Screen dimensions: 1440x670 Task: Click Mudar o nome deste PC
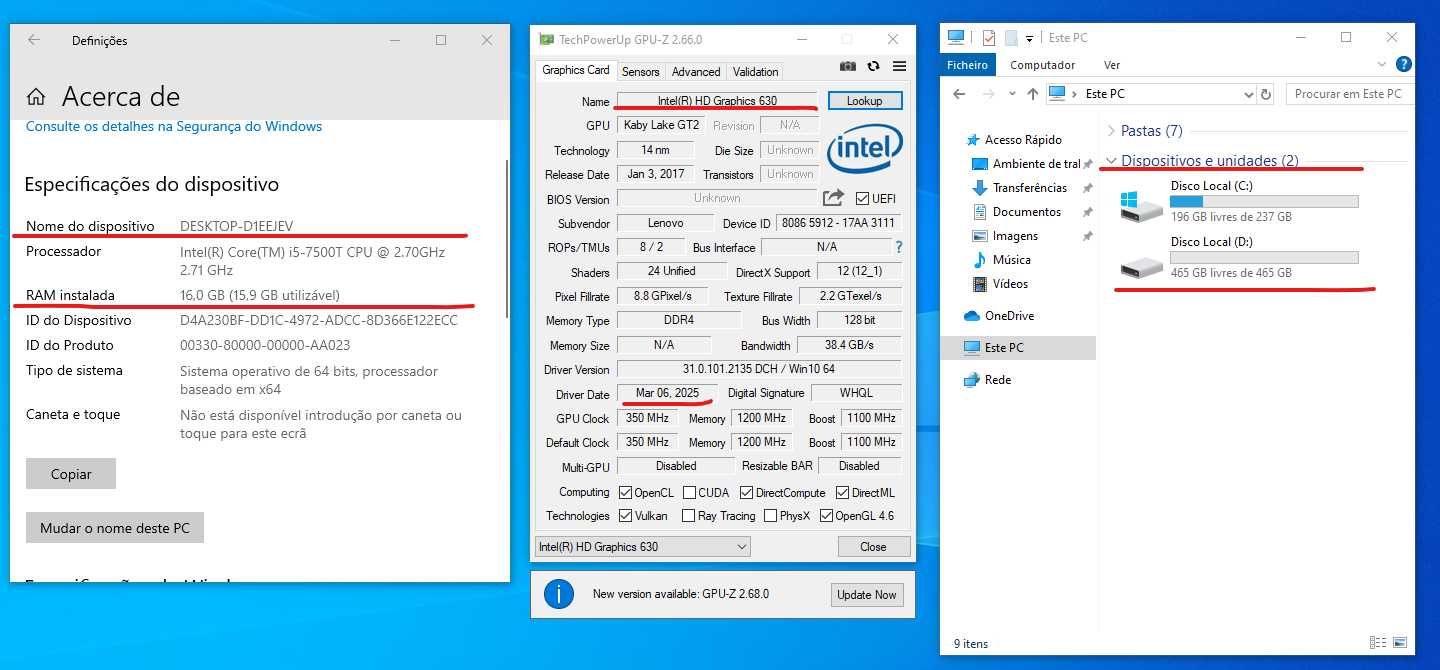click(x=115, y=528)
